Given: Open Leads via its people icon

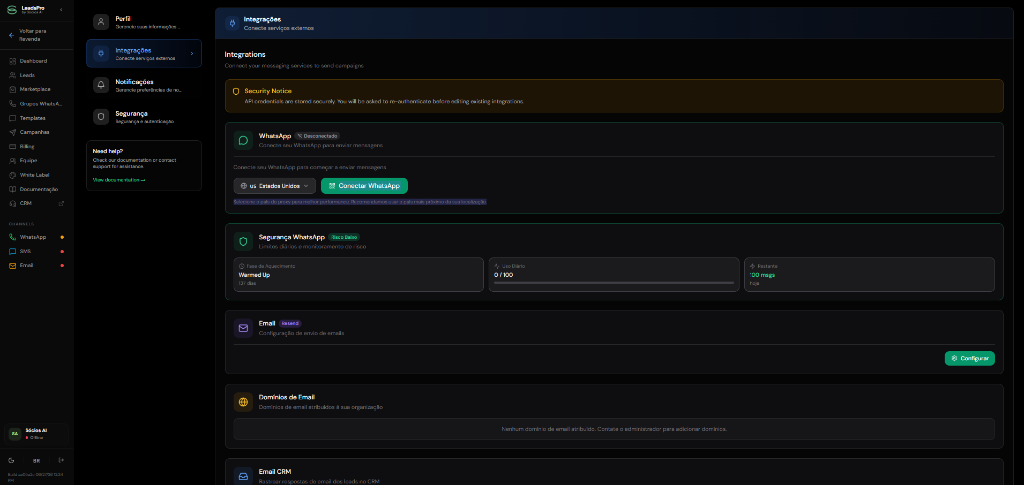Looking at the screenshot, I should pyautogui.click(x=12, y=75).
